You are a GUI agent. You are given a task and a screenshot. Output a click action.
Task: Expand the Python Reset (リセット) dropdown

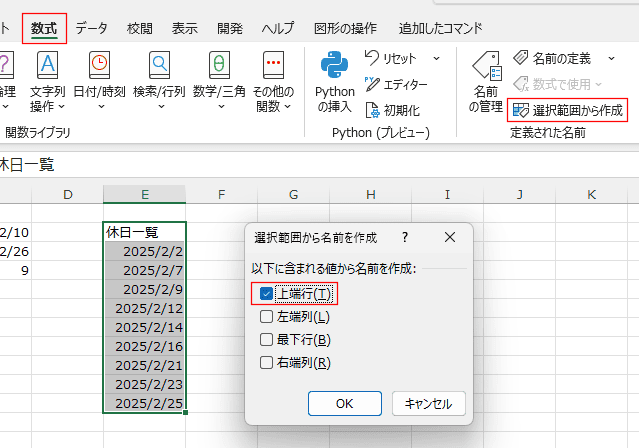[x=437, y=59]
